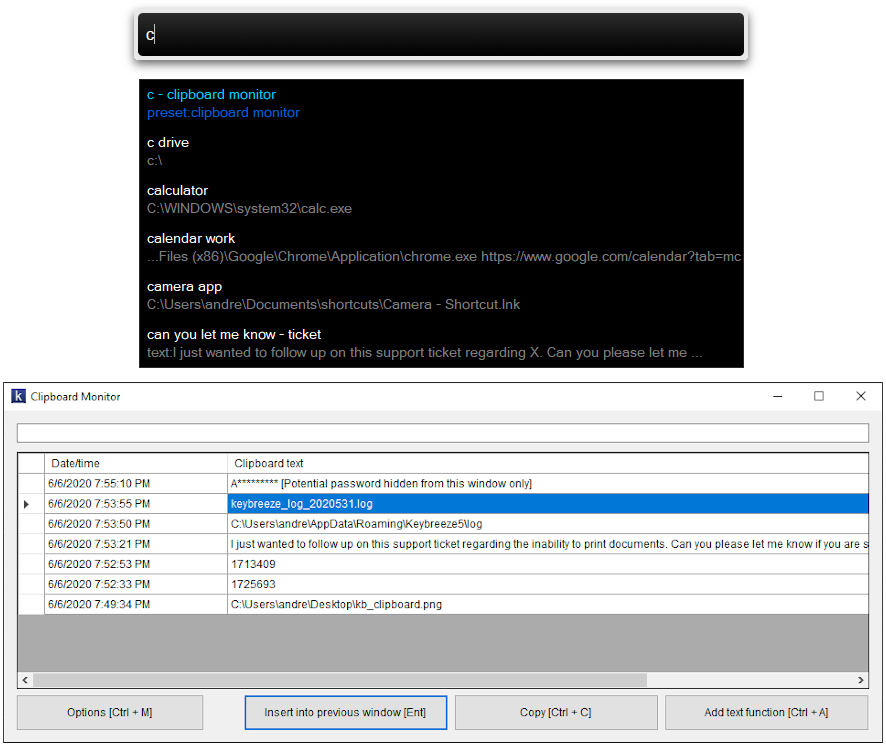
Task: Click the row header beside 7:55:10 PM
Action: (x=31, y=484)
